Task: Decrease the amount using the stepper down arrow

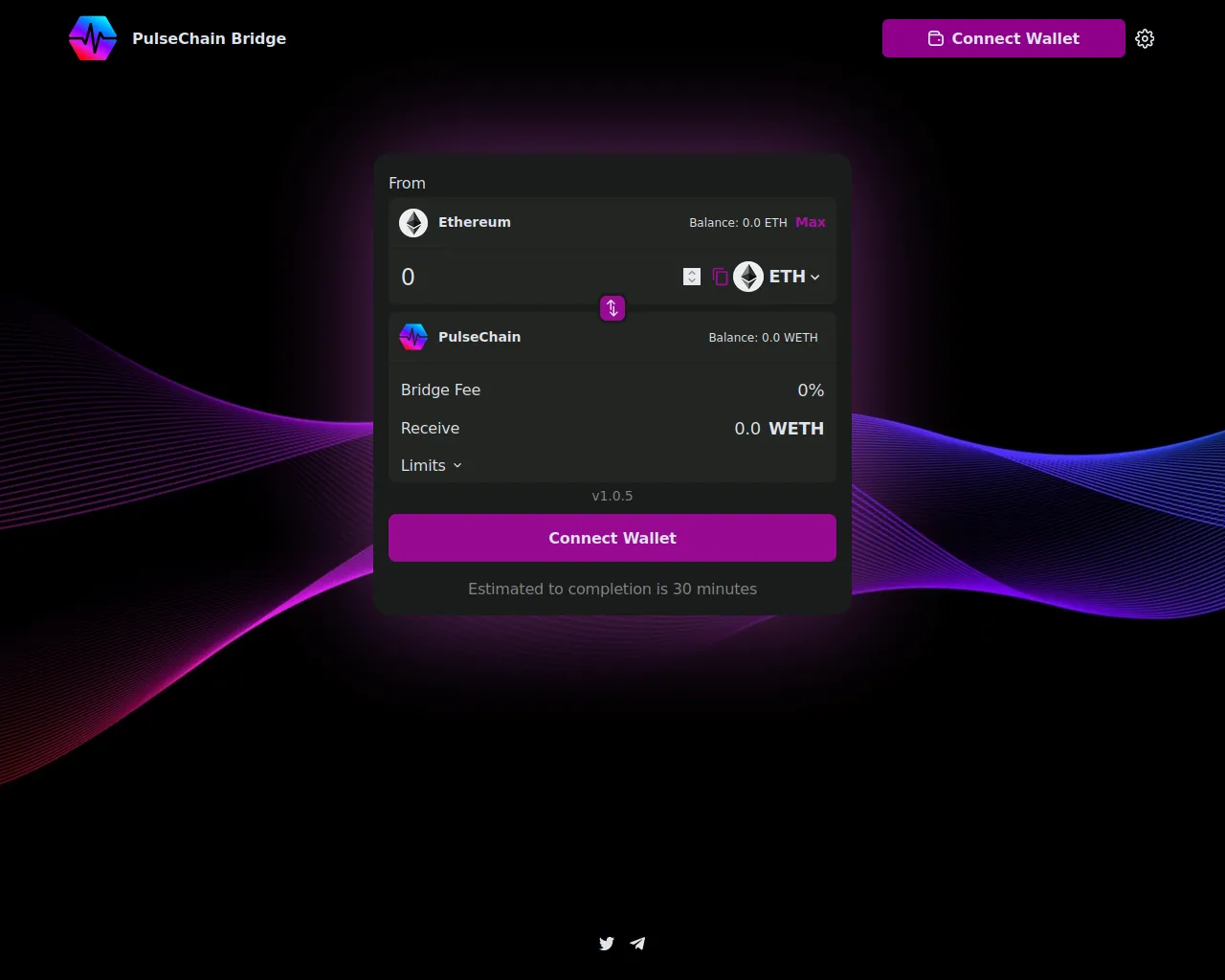Action: [x=692, y=281]
